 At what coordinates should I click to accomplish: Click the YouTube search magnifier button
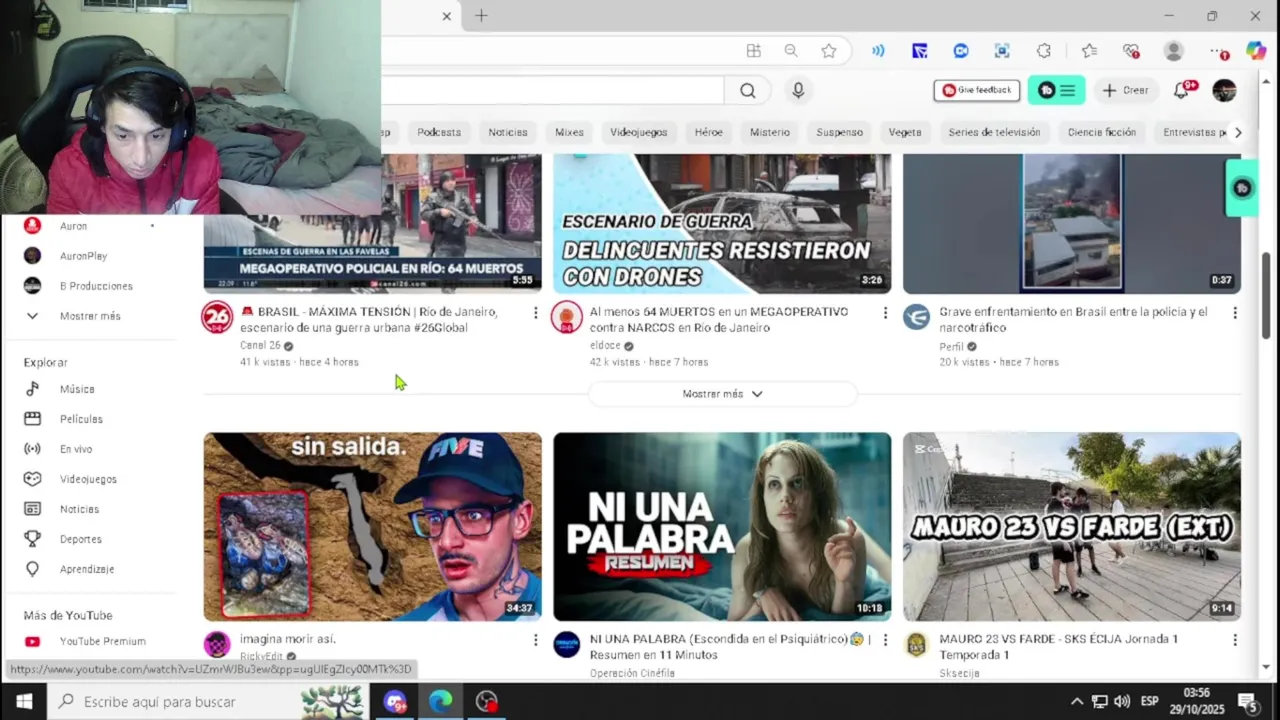point(748,91)
